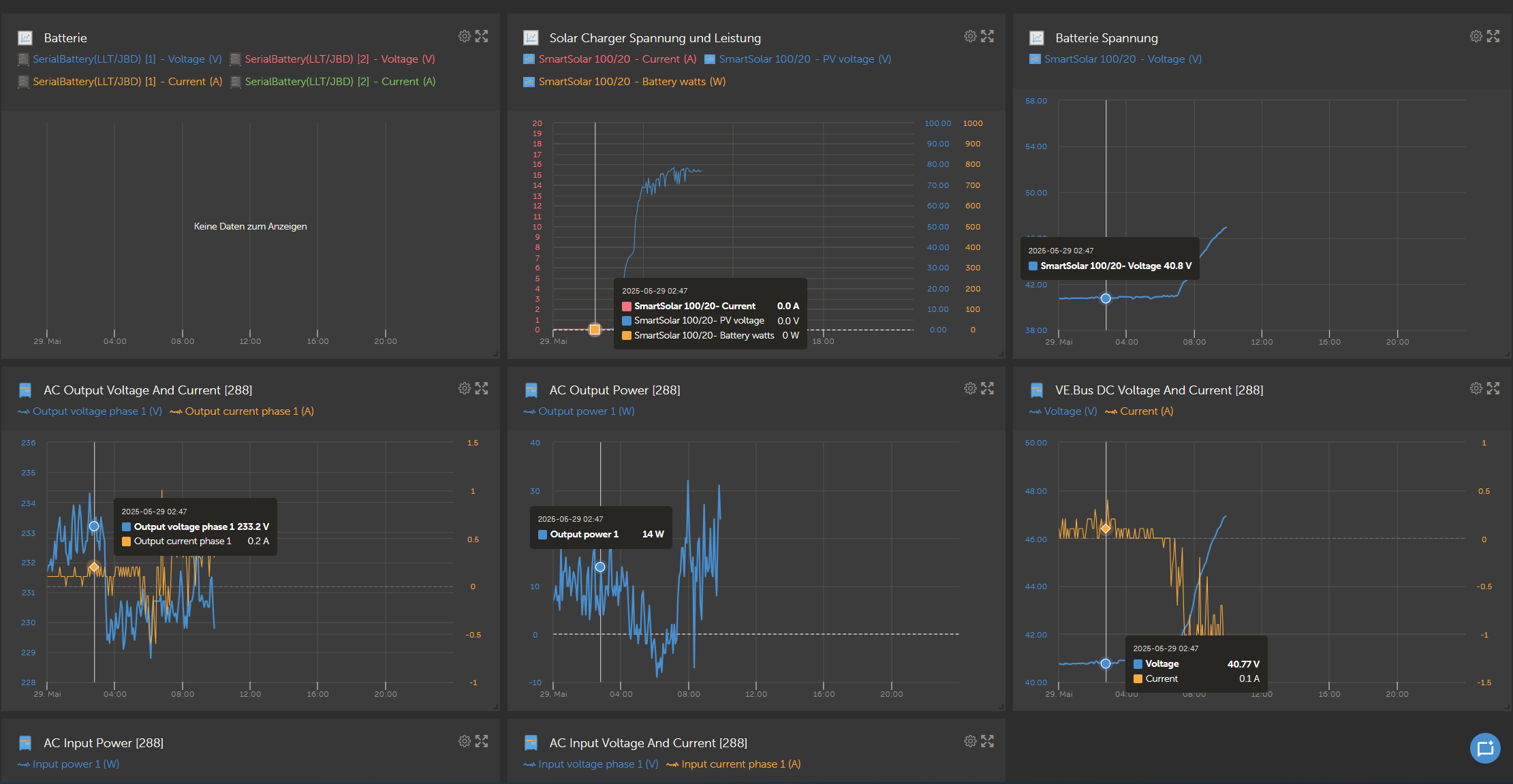Open settings gear for AC Output Power
The image size is (1513, 784).
coord(970,388)
